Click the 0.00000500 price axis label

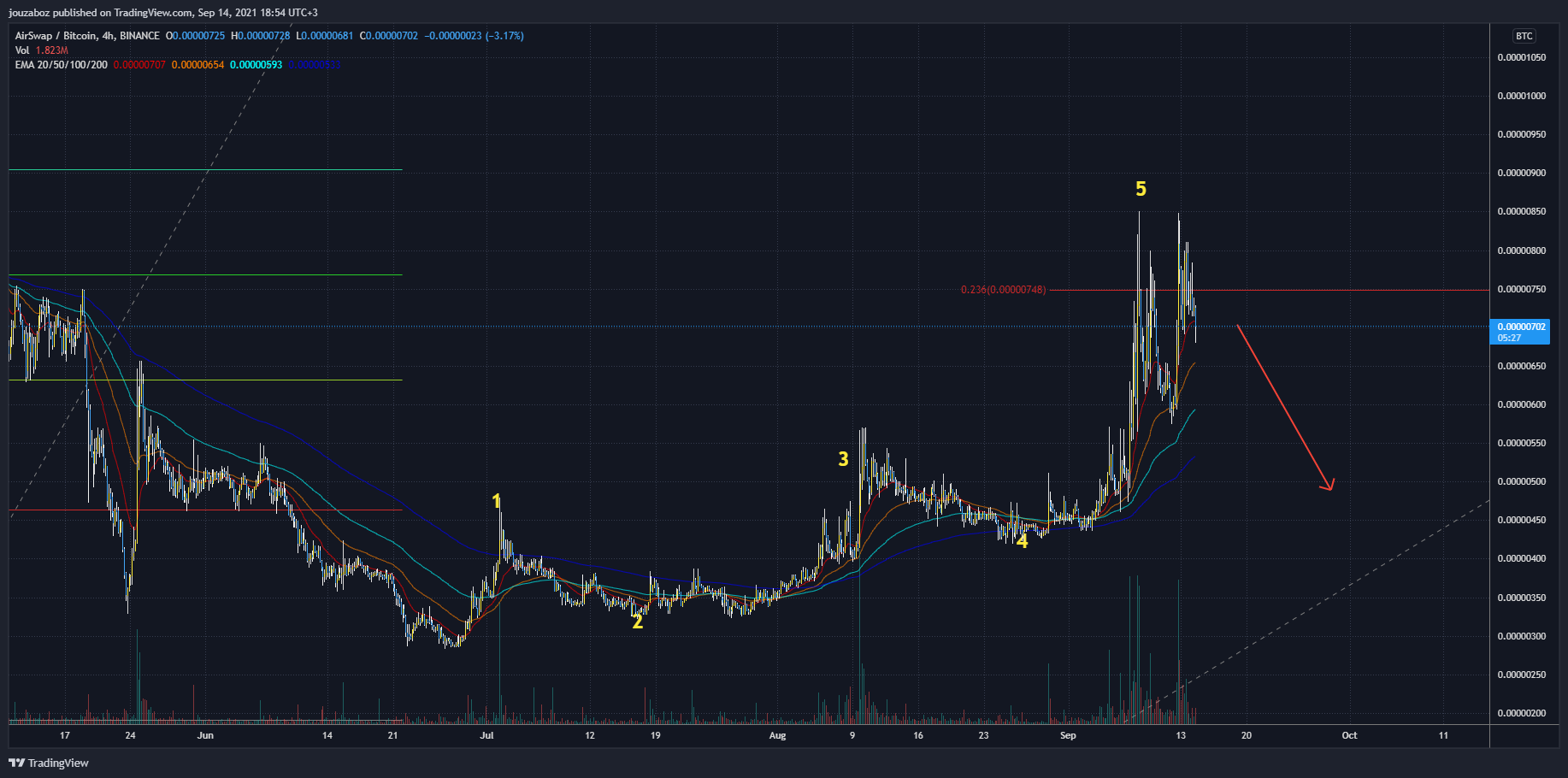click(x=1522, y=481)
